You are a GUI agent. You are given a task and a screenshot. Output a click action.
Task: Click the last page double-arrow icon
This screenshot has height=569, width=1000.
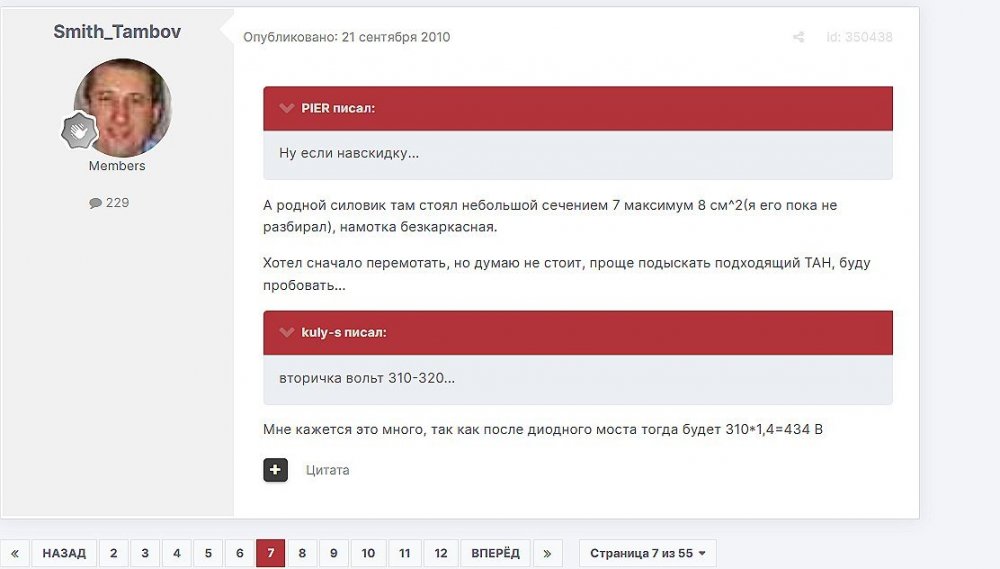pyautogui.click(x=547, y=553)
